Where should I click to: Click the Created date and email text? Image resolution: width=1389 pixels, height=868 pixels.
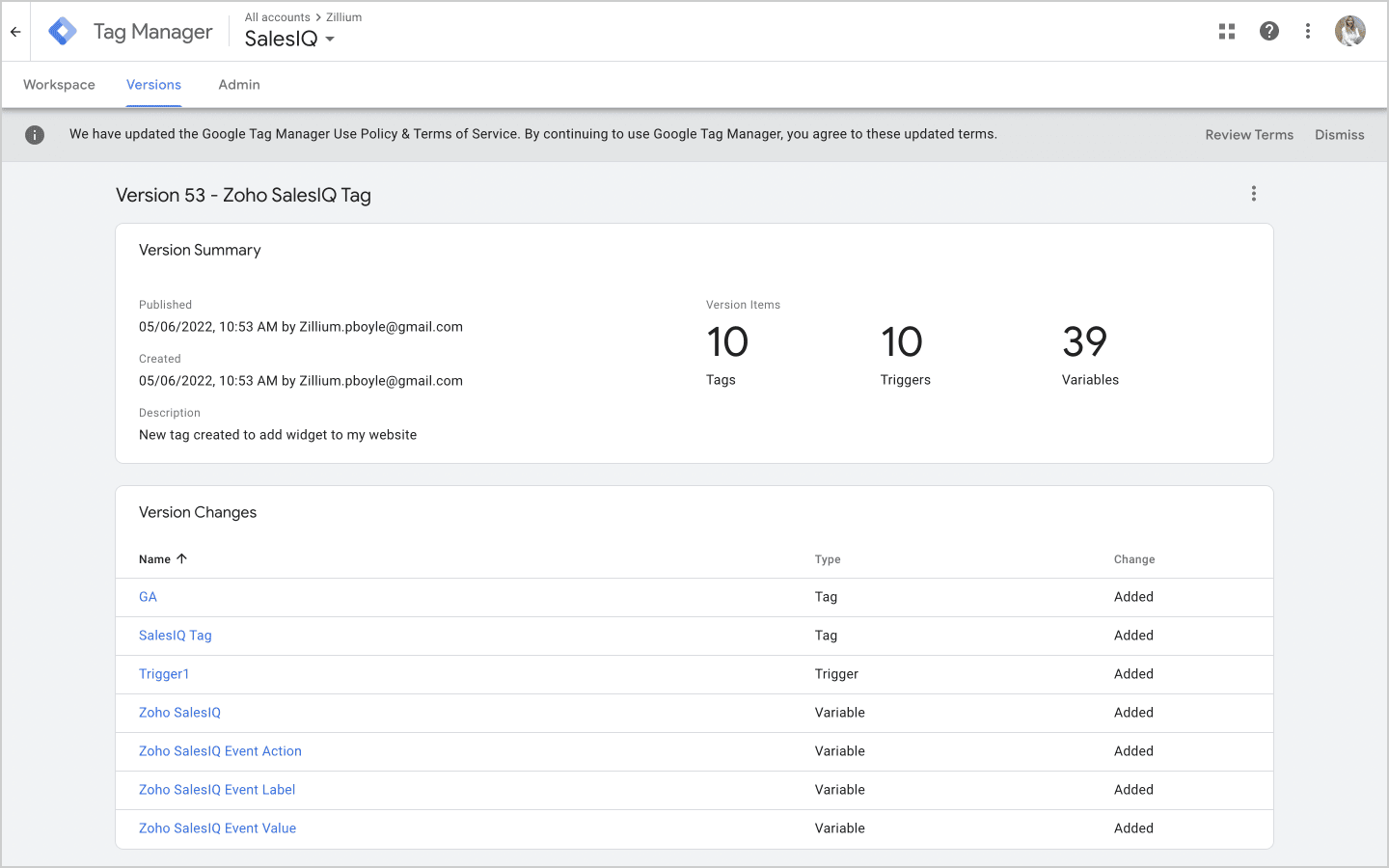tap(301, 381)
